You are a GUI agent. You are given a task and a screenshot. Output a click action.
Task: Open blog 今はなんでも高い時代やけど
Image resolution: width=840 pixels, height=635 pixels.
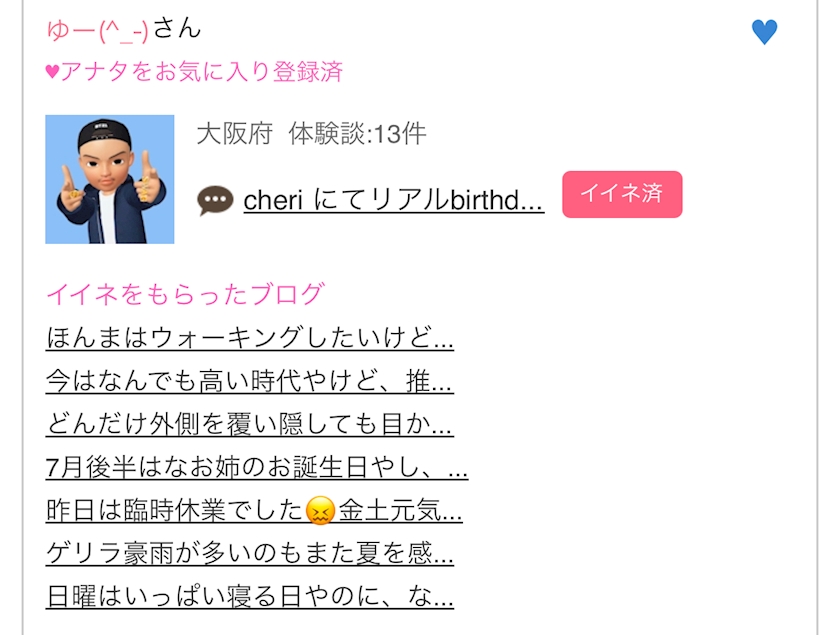point(250,381)
